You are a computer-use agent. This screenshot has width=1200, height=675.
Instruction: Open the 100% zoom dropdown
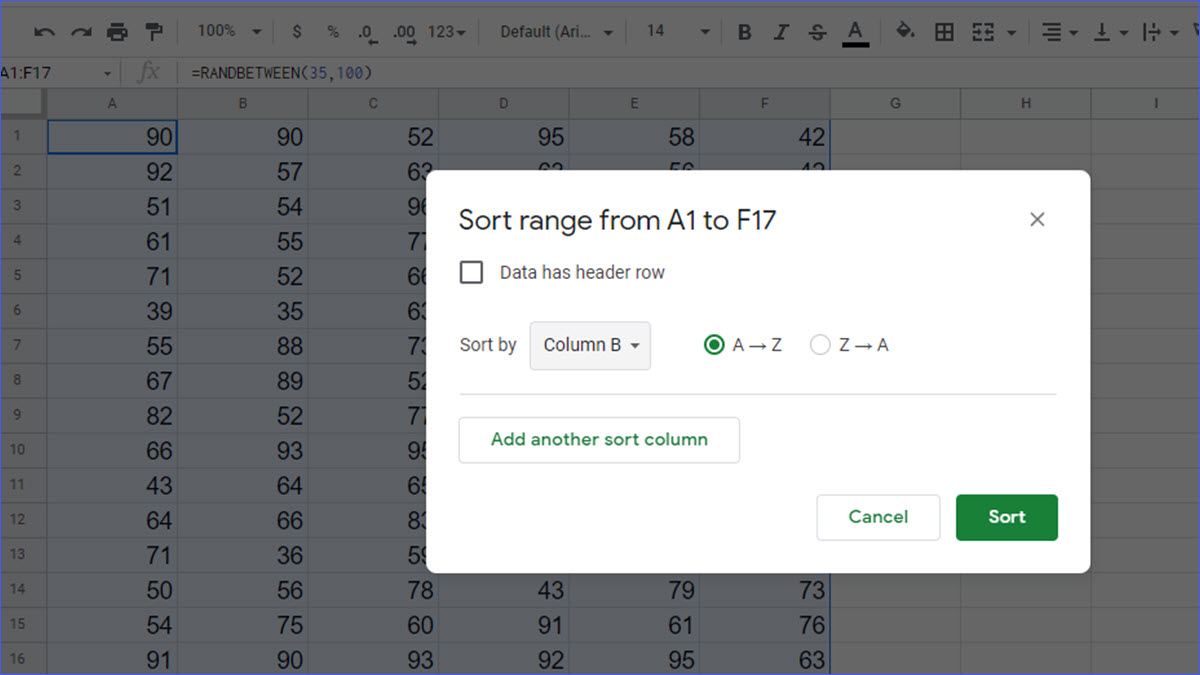pos(228,32)
